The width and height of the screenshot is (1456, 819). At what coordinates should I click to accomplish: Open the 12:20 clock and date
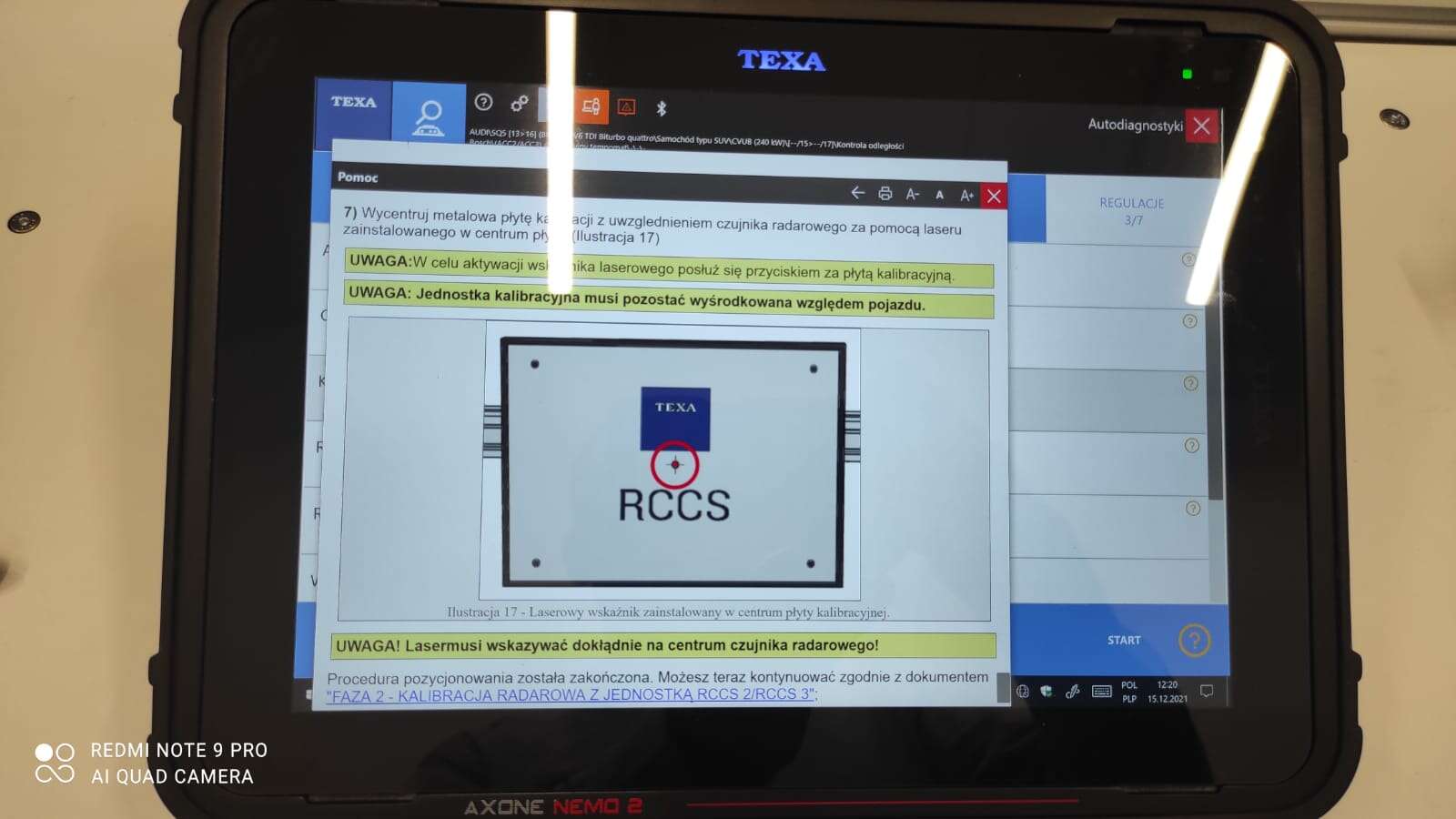(x=1168, y=692)
